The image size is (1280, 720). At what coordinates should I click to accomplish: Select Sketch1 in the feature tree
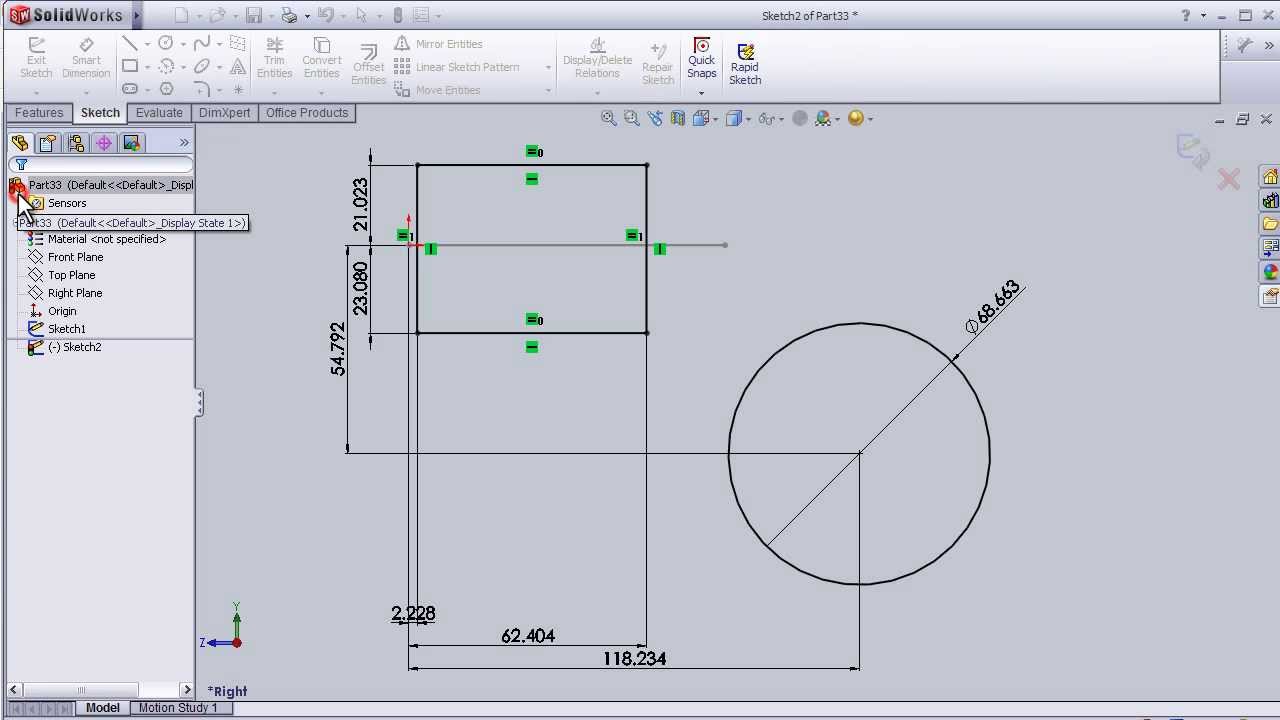point(66,329)
